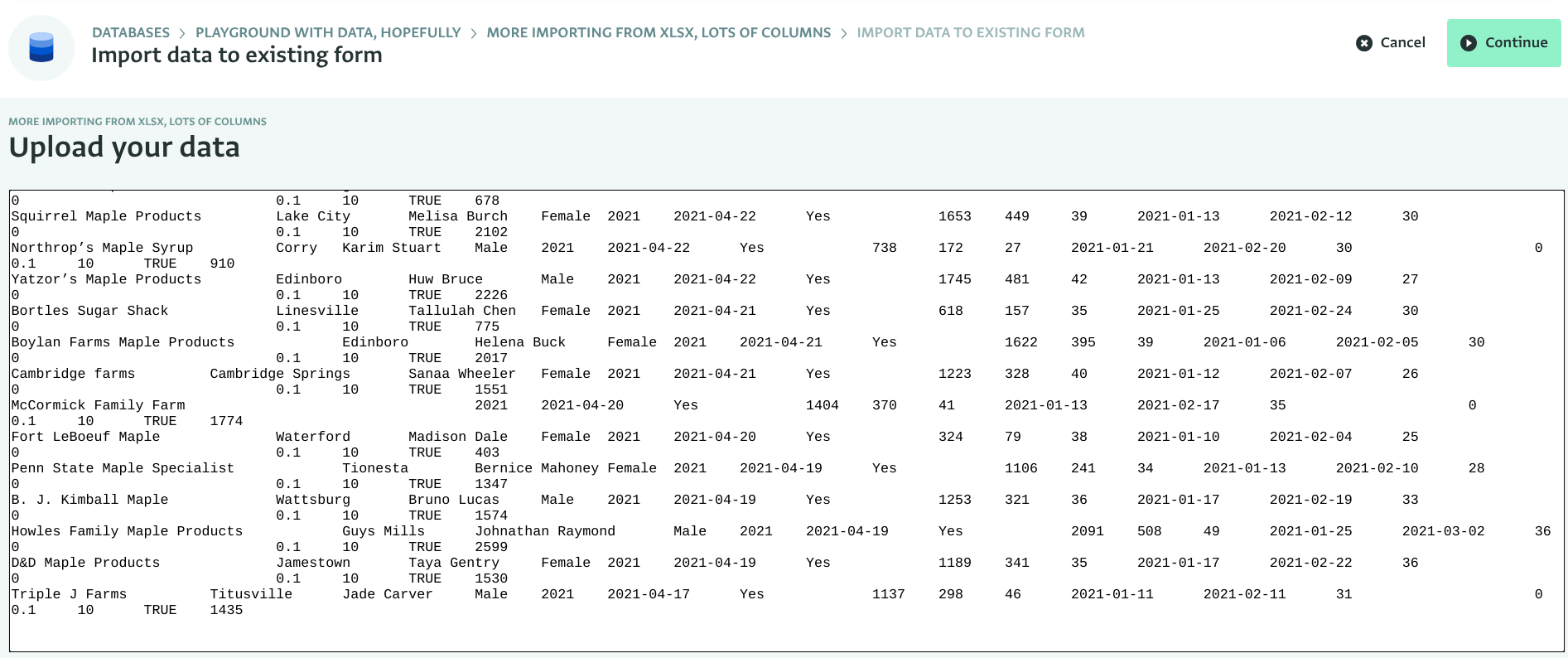Open More Importing From XLSX breadcrumb link
Viewport: 1568px width, 658px height.
(659, 32)
